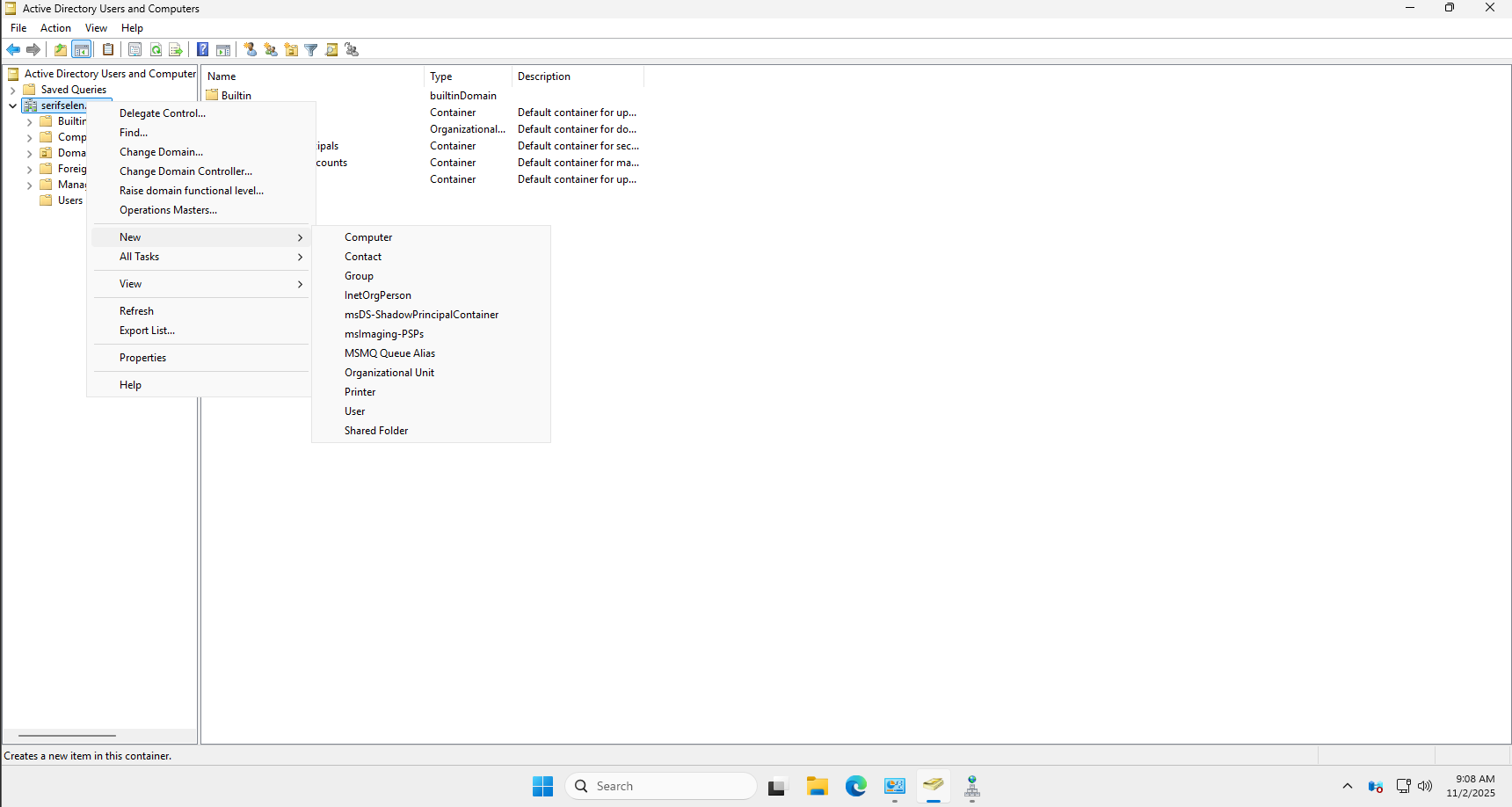Viewport: 1512px width, 807px height.
Task: Click the create new group toolbar icon
Action: [x=271, y=49]
